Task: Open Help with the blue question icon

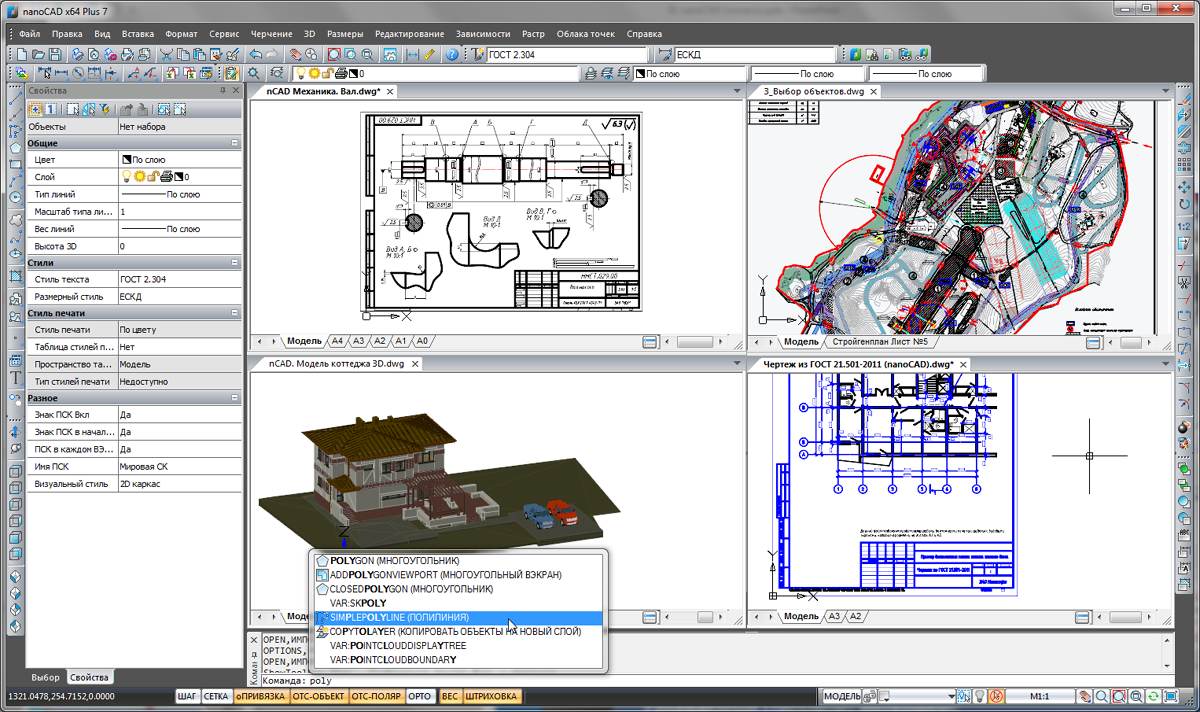Action: point(452,54)
